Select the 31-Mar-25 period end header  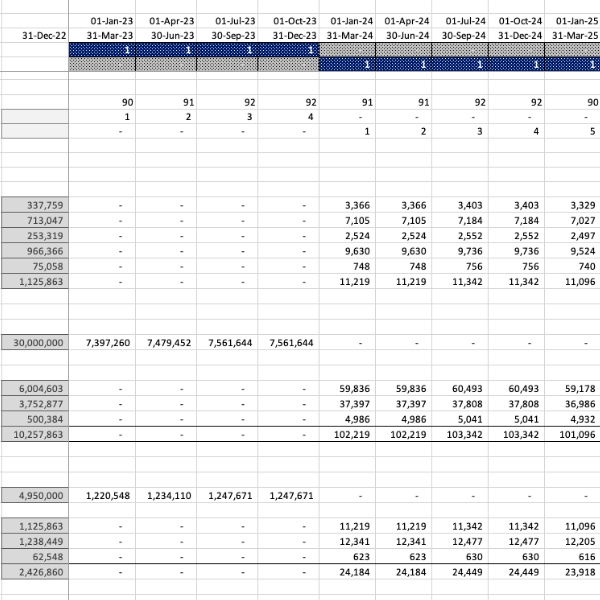(574, 35)
